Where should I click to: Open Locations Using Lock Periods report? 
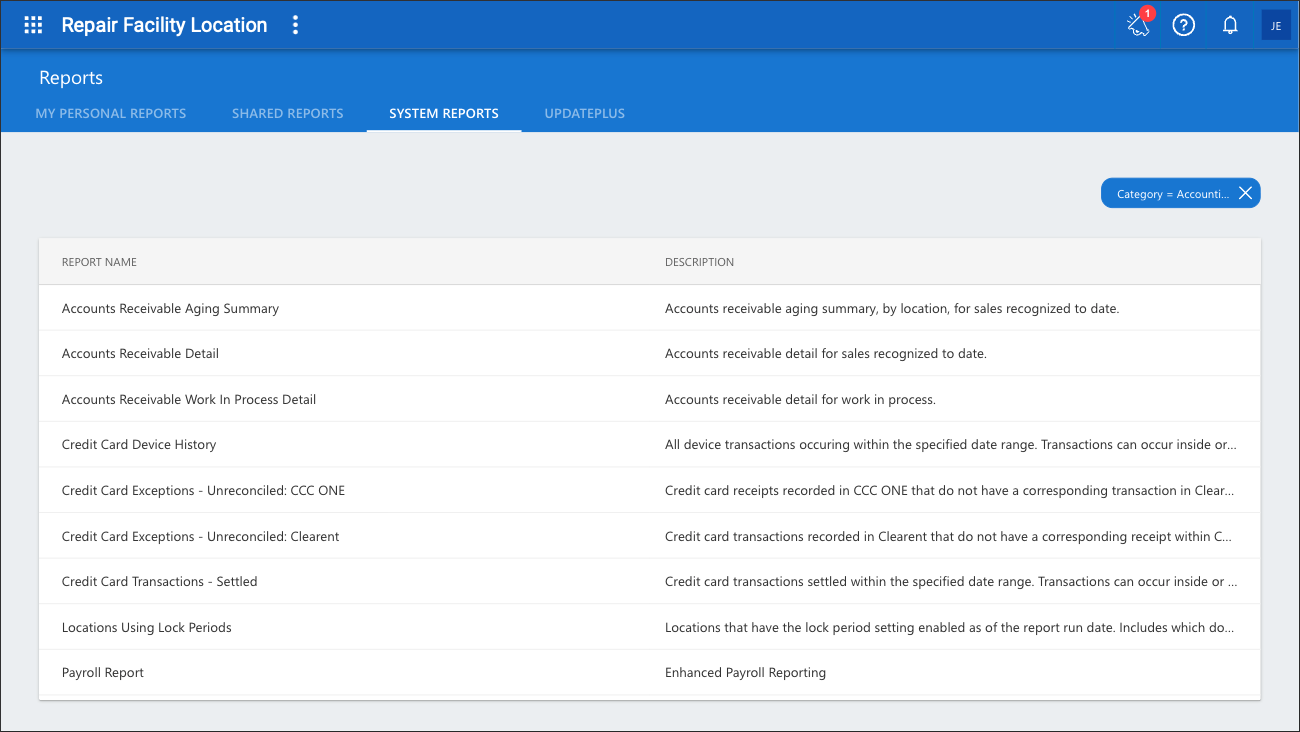coord(650,627)
